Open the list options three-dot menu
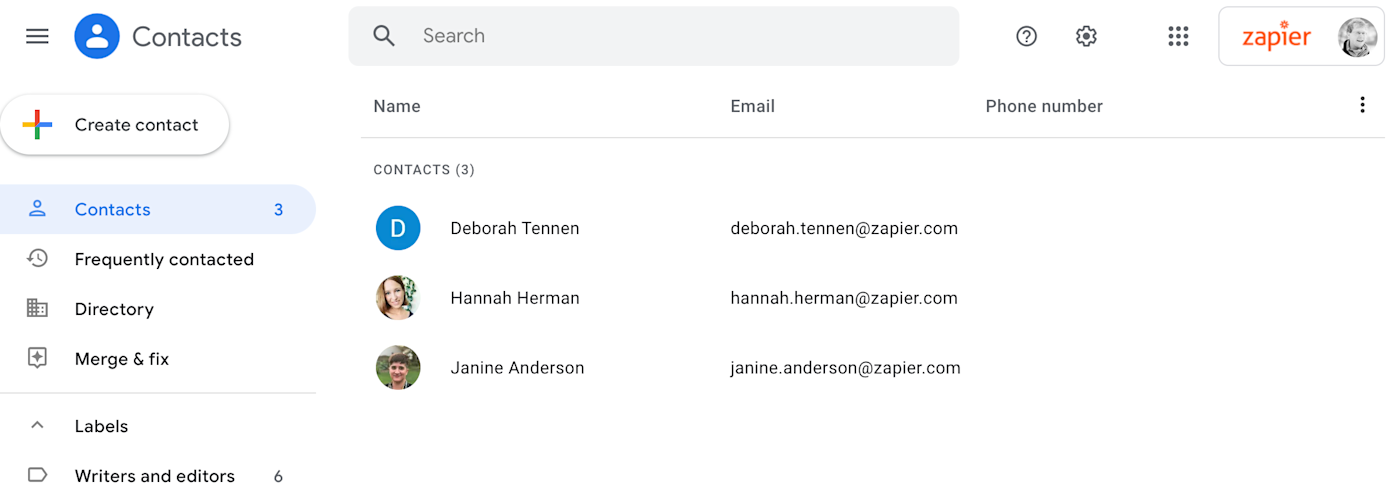The image size is (1400, 497). [1361, 105]
